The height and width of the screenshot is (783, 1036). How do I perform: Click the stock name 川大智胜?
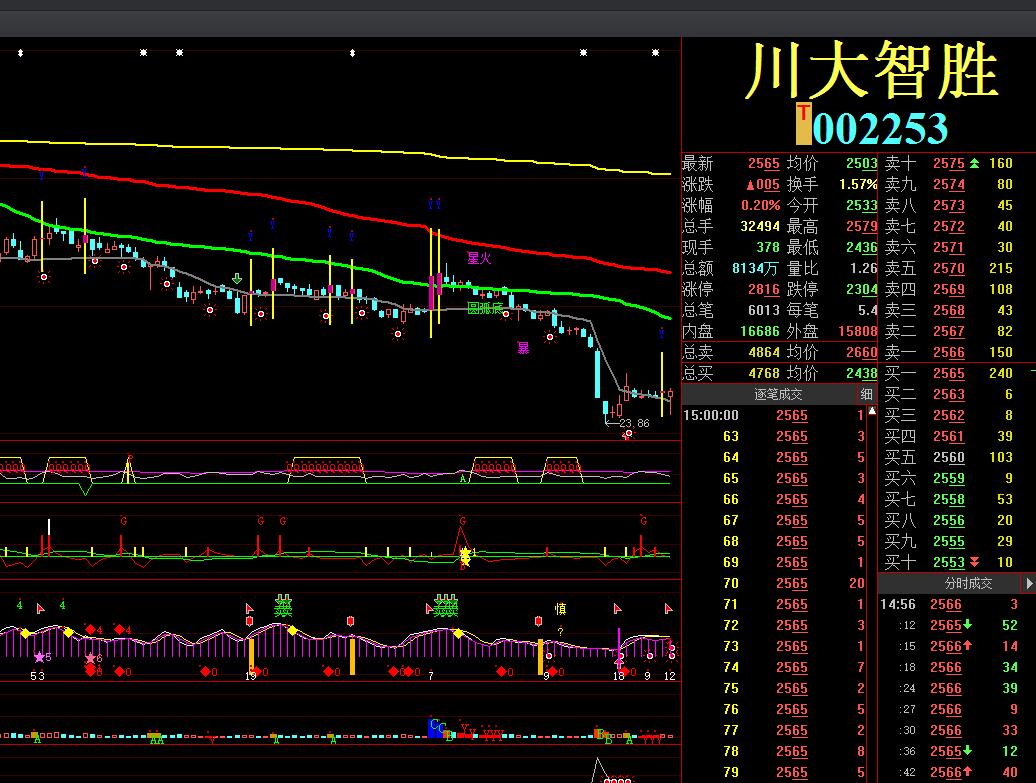(872, 71)
